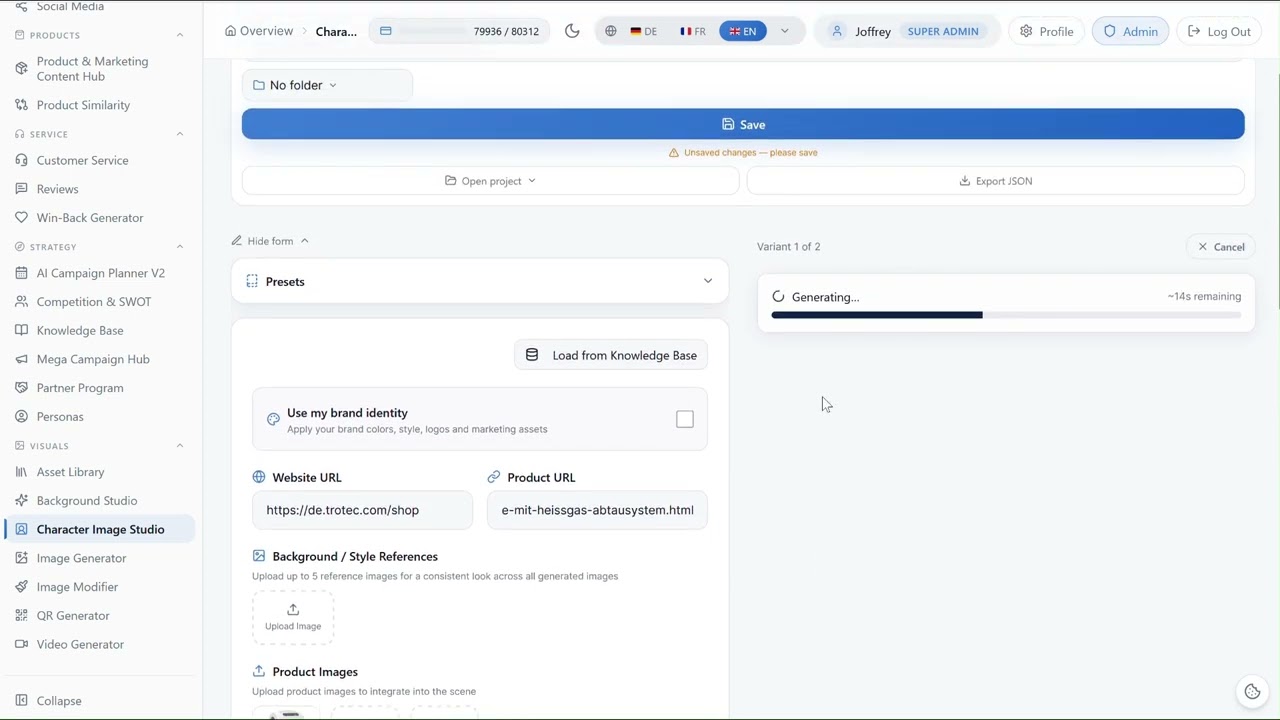1280x720 pixels.
Task: Click the brand identity palette icon
Action: 273,419
